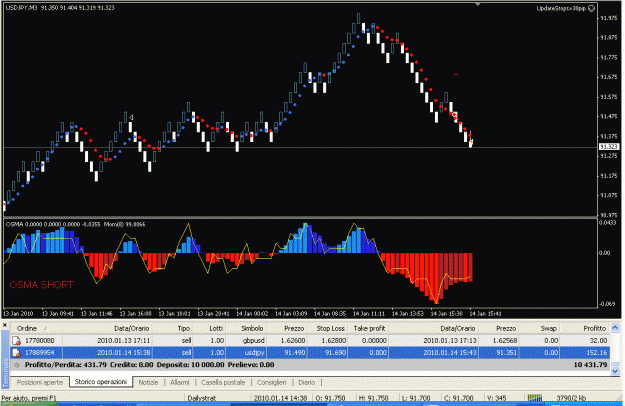Switch to the Consiglieri tab
625x406 pixels.
click(271, 382)
